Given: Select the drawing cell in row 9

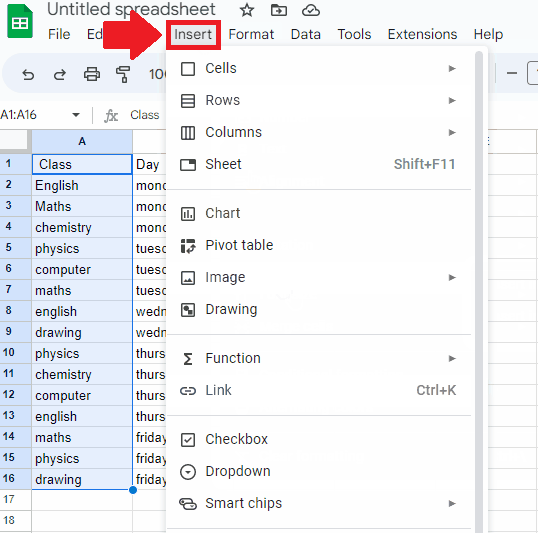Looking at the screenshot, I should coord(82,333).
